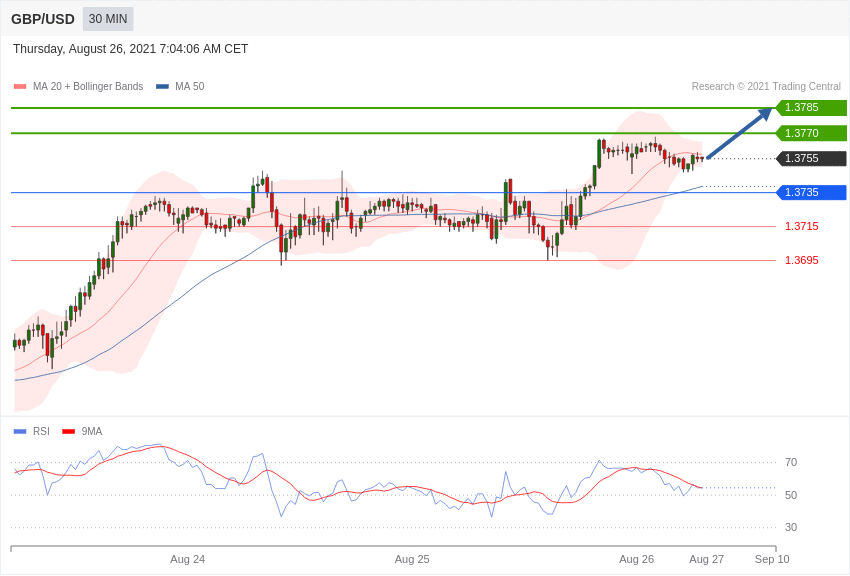Click the MA 50 legend color swatch
Viewport: 850px width, 576px height.
[x=162, y=87]
